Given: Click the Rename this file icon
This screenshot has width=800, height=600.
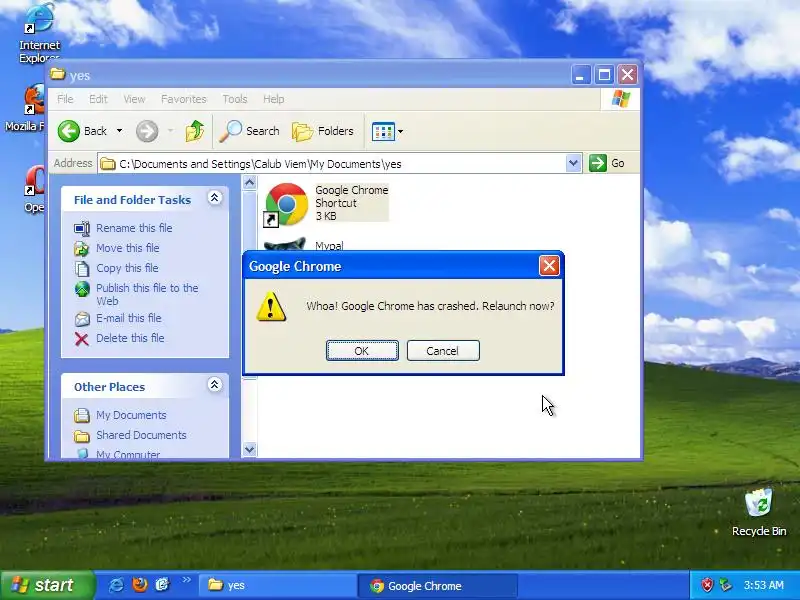Looking at the screenshot, I should click(82, 229).
